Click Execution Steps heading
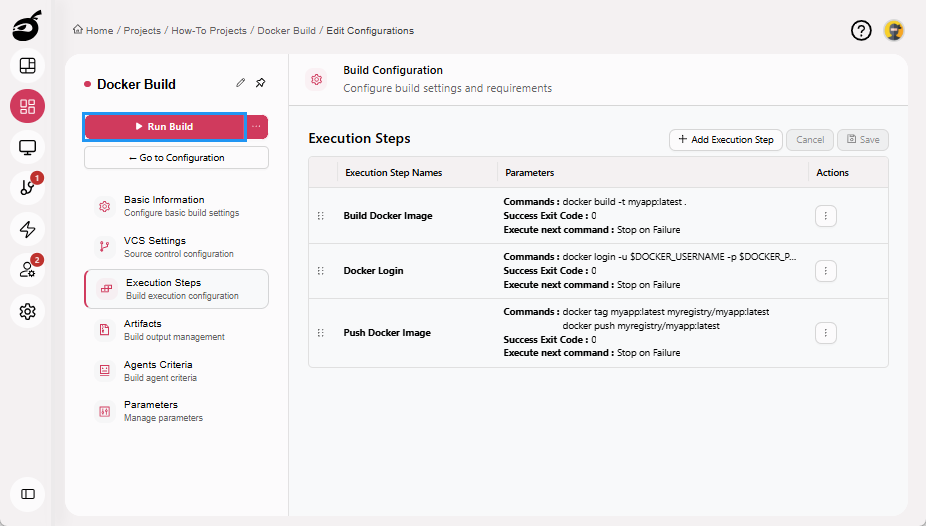 click(359, 138)
